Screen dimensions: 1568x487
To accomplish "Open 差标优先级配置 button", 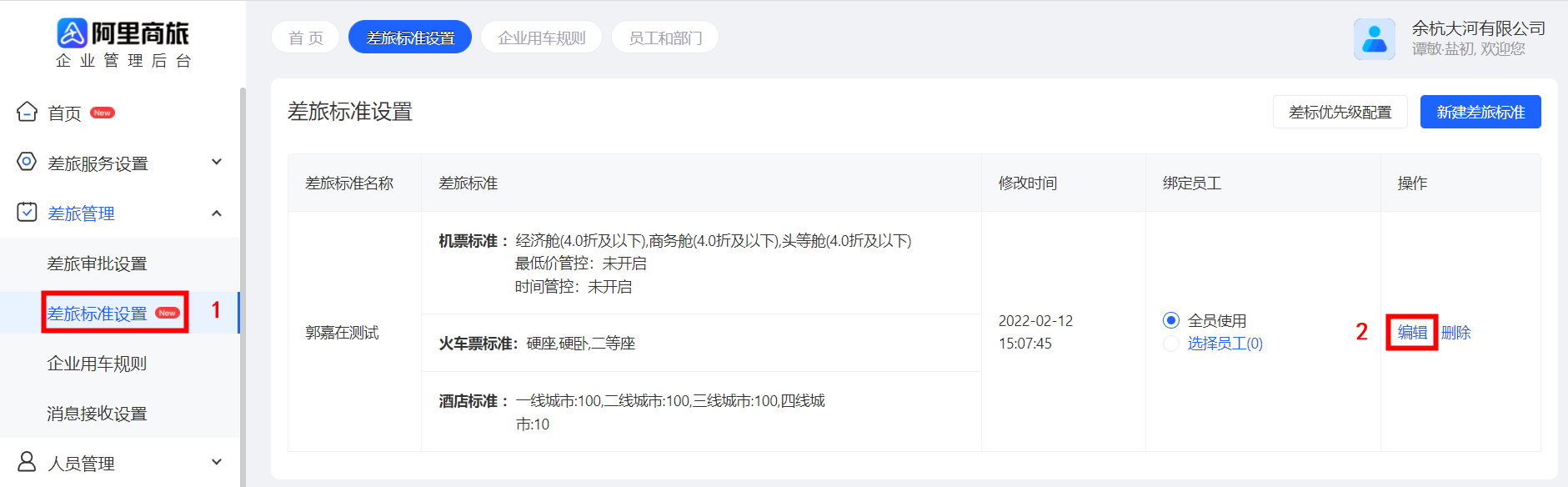I will [1340, 112].
